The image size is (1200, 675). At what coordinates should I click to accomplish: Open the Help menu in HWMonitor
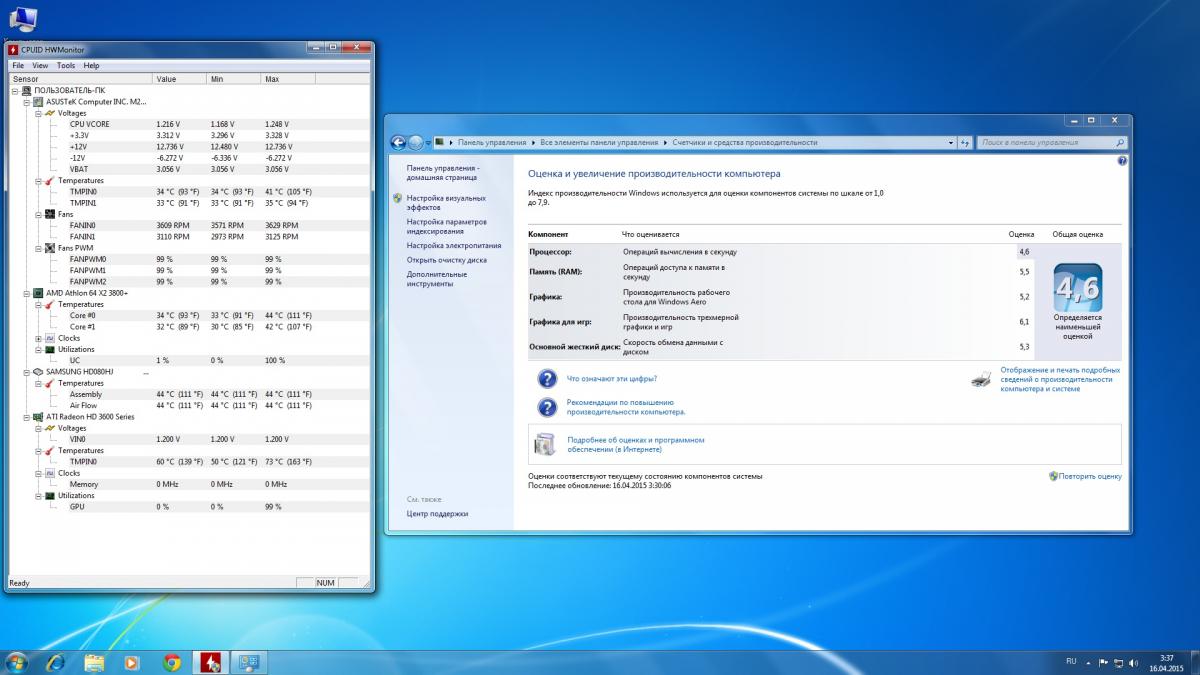[91, 66]
